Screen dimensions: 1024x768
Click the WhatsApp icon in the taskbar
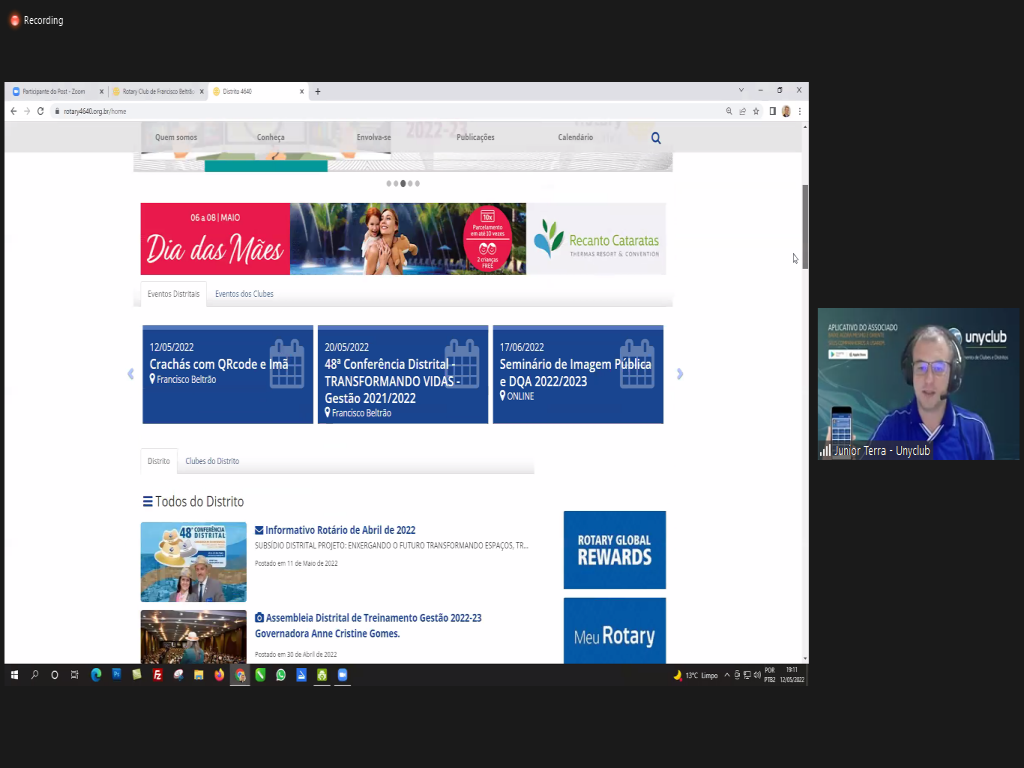coord(281,675)
